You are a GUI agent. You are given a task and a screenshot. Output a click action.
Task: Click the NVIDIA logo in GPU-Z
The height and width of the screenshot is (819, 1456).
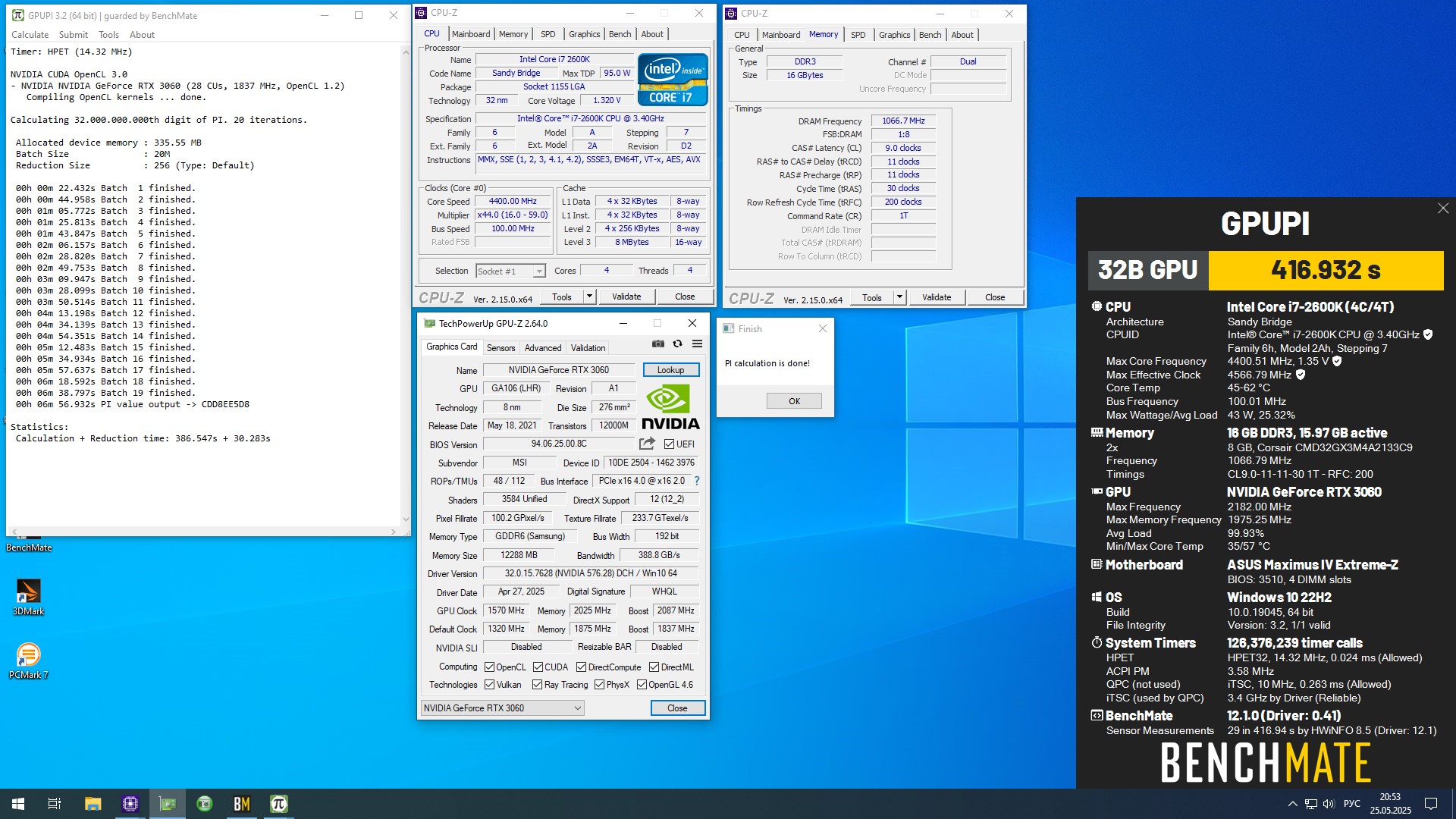coord(670,407)
